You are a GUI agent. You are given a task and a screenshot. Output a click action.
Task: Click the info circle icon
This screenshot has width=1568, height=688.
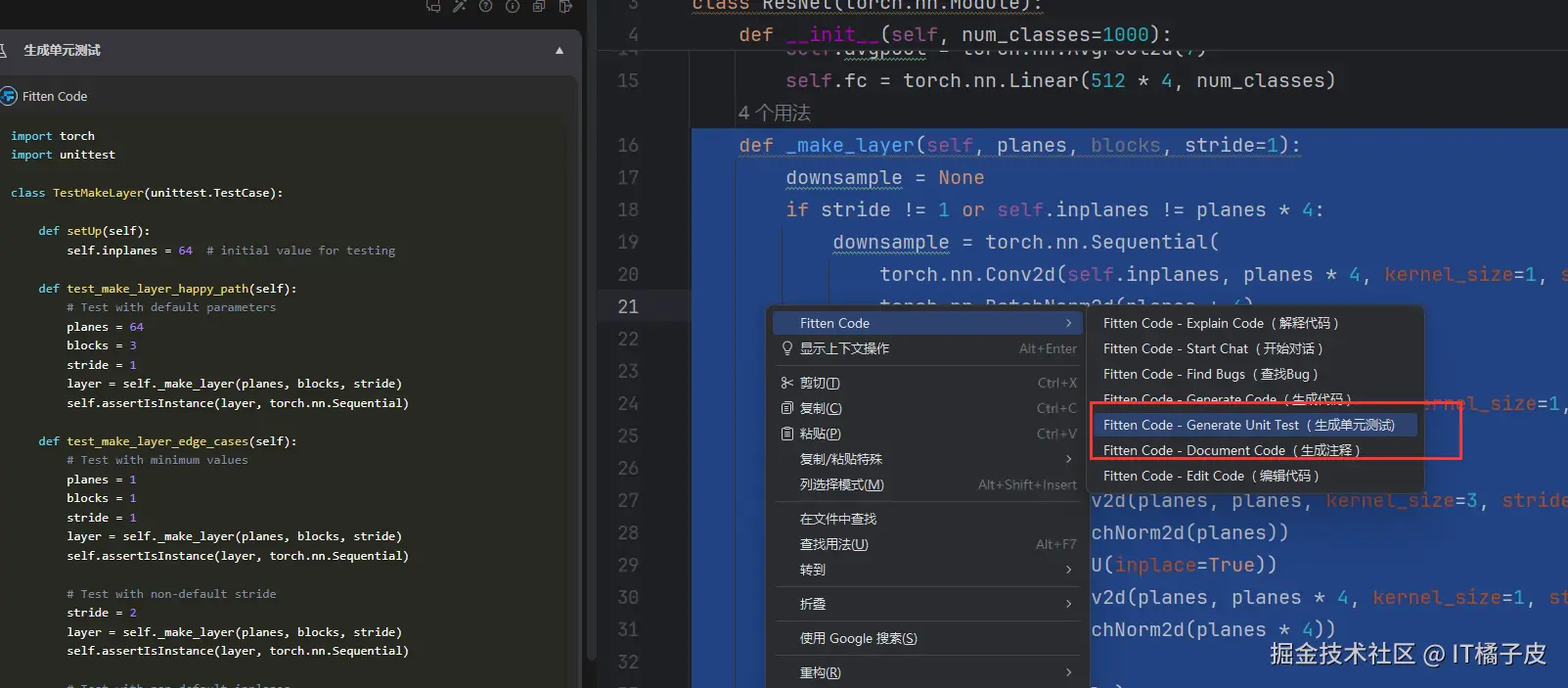[x=513, y=6]
